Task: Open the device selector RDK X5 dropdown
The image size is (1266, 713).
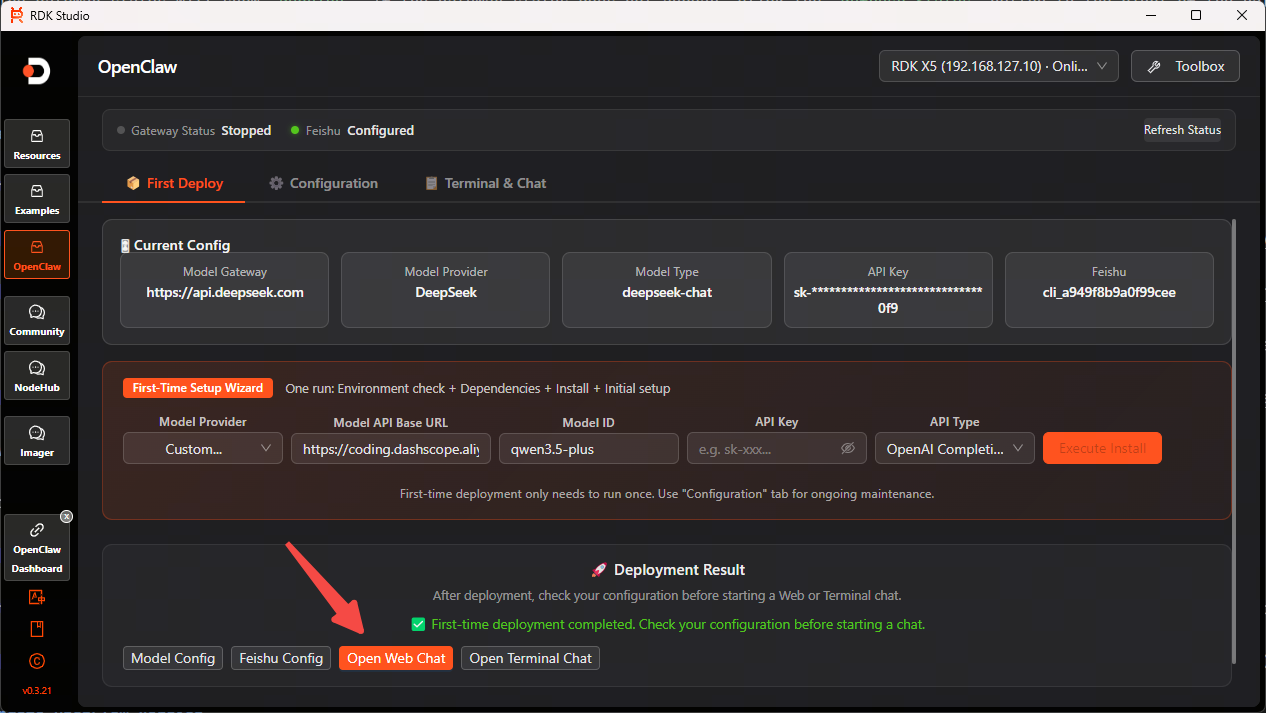Action: 999,67
